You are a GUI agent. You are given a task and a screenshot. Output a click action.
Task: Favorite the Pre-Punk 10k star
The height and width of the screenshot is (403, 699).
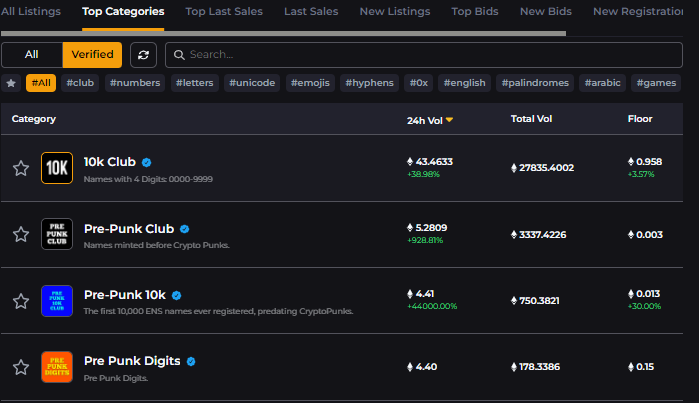point(21,301)
